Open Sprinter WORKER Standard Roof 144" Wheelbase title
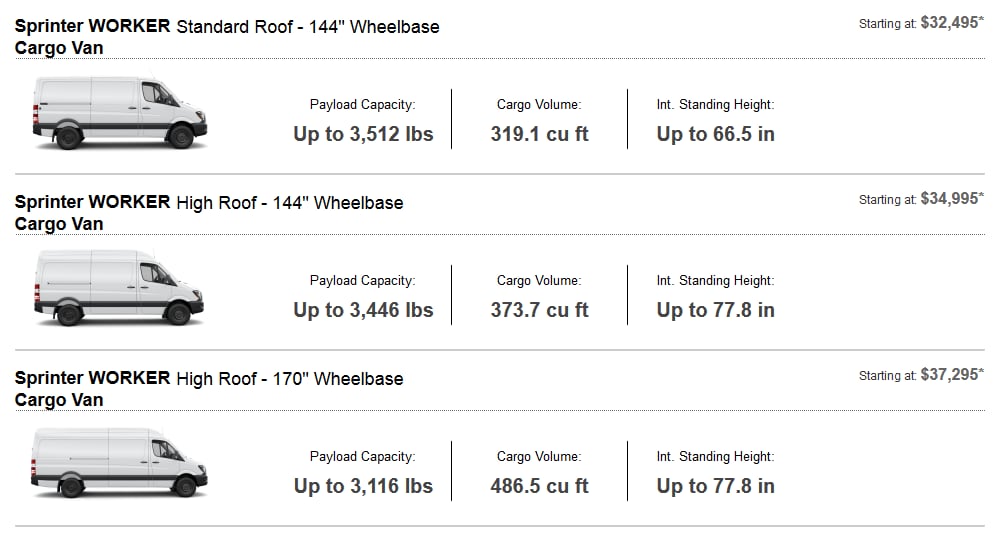This screenshot has width=1002, height=540. (x=227, y=37)
